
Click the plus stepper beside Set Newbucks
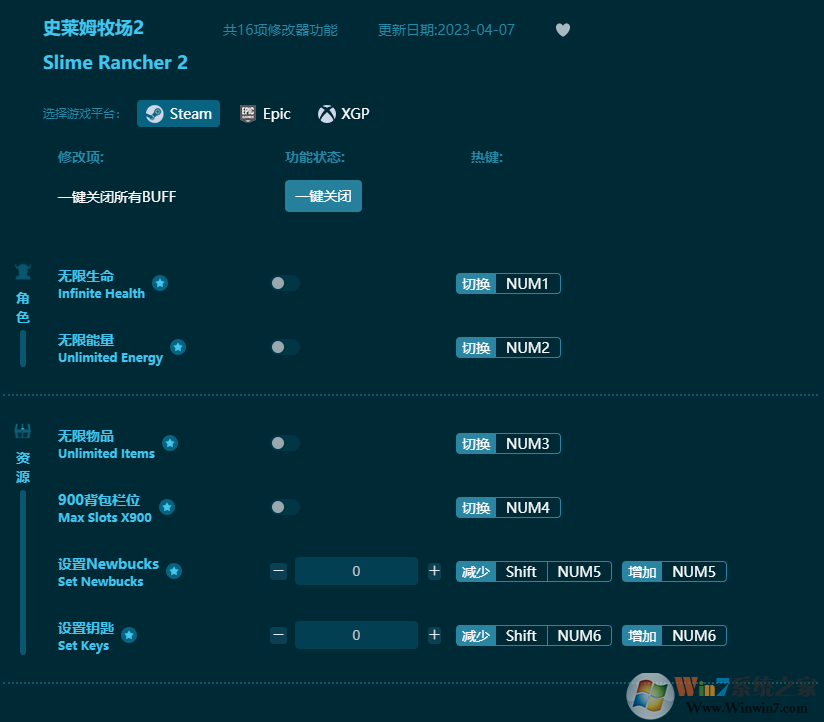pos(433,571)
